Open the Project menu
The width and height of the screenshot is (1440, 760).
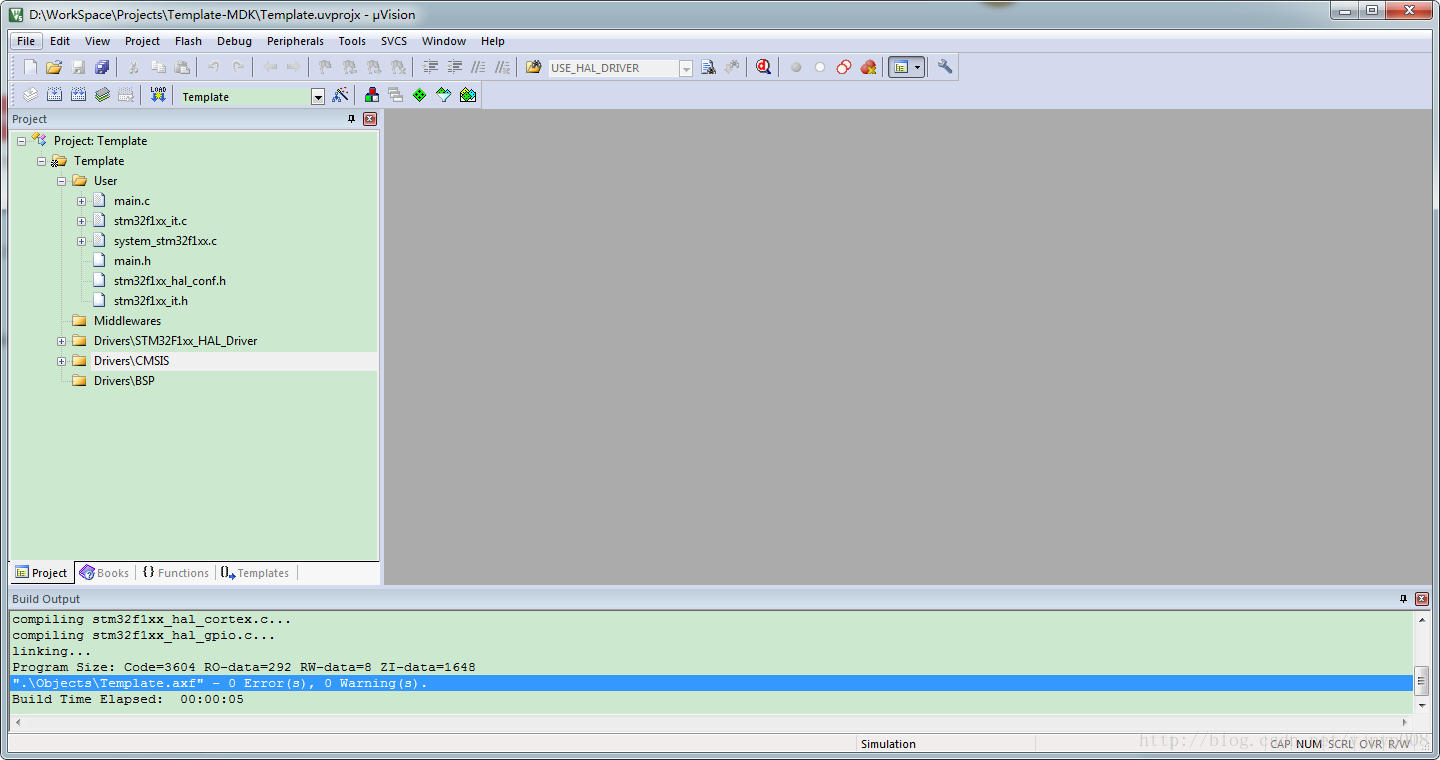[x=142, y=41]
